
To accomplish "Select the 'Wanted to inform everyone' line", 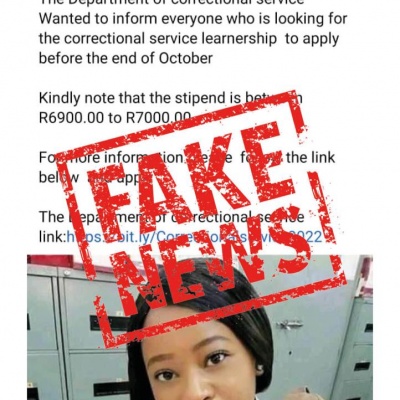I will [193, 19].
